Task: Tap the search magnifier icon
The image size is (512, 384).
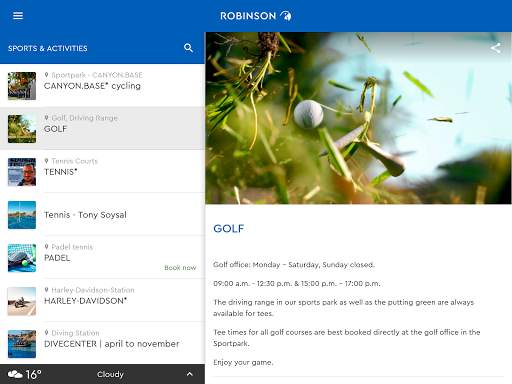Action: click(188, 48)
